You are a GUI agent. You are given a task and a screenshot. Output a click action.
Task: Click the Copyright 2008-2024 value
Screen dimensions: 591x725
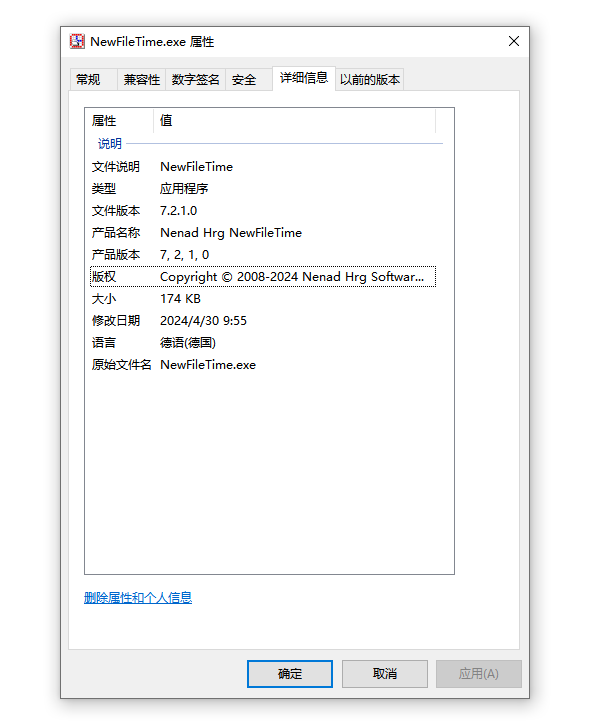point(292,276)
